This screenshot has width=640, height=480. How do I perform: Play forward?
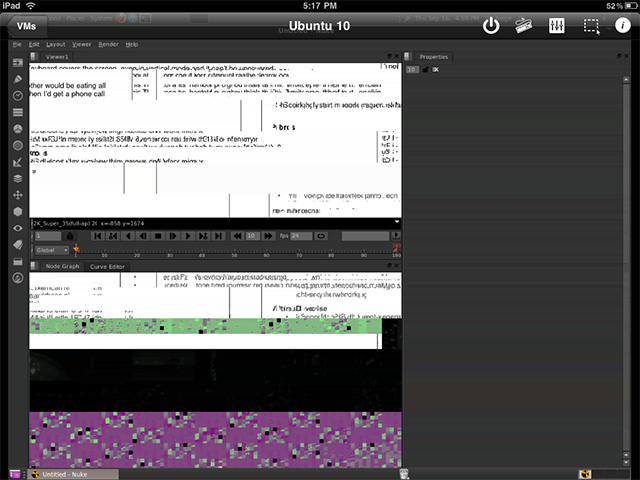pos(188,236)
